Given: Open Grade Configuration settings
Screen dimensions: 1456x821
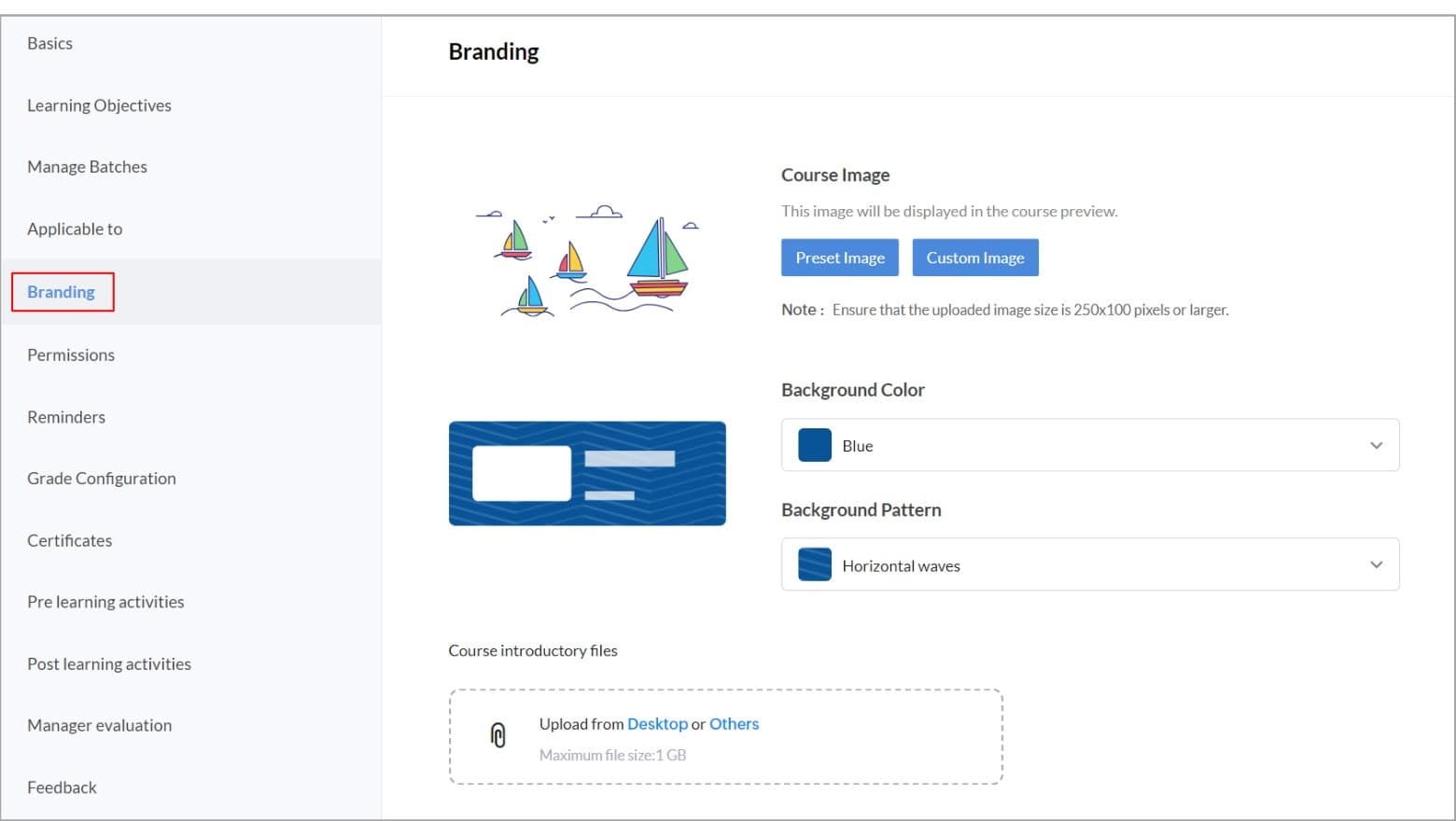Looking at the screenshot, I should tap(102, 479).
